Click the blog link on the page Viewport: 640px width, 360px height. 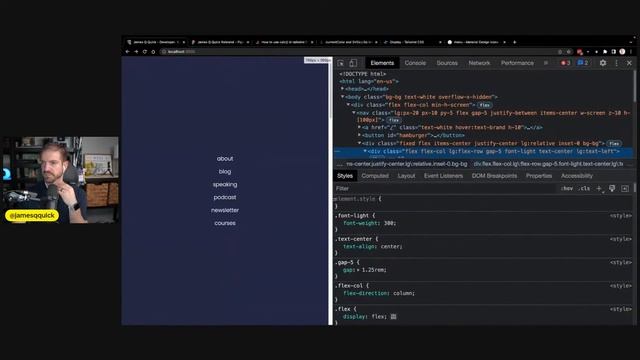(x=225, y=171)
